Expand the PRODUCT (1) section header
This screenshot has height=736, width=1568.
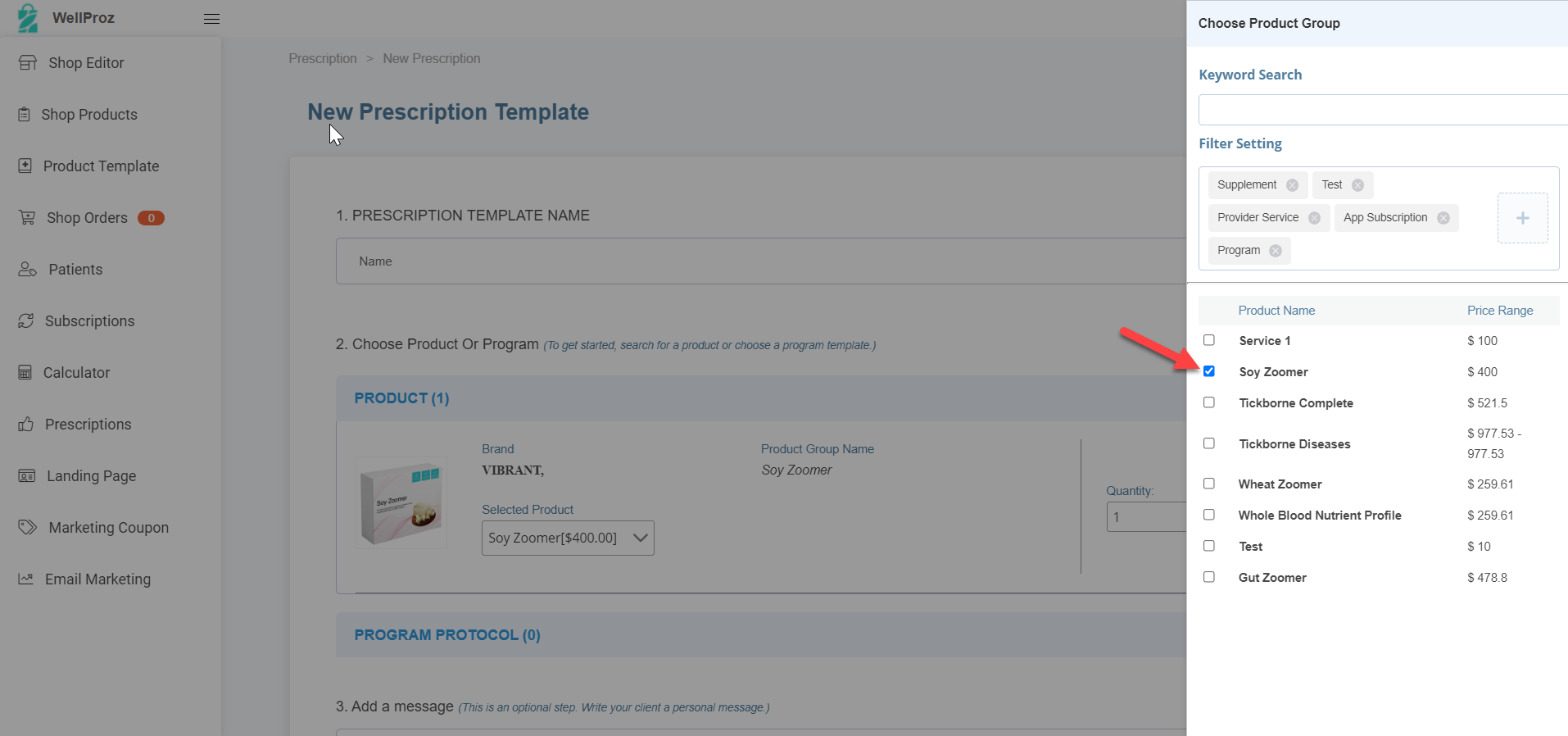coord(761,398)
